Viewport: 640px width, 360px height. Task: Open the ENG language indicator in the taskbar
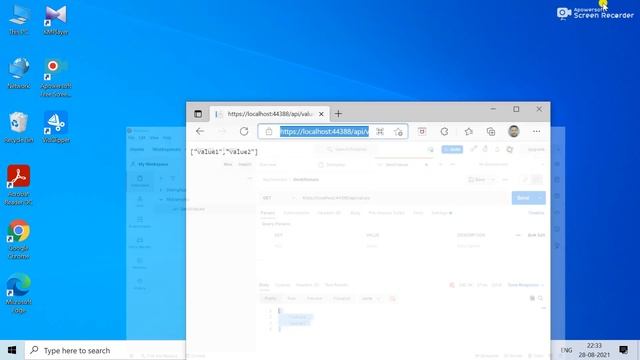click(x=566, y=350)
